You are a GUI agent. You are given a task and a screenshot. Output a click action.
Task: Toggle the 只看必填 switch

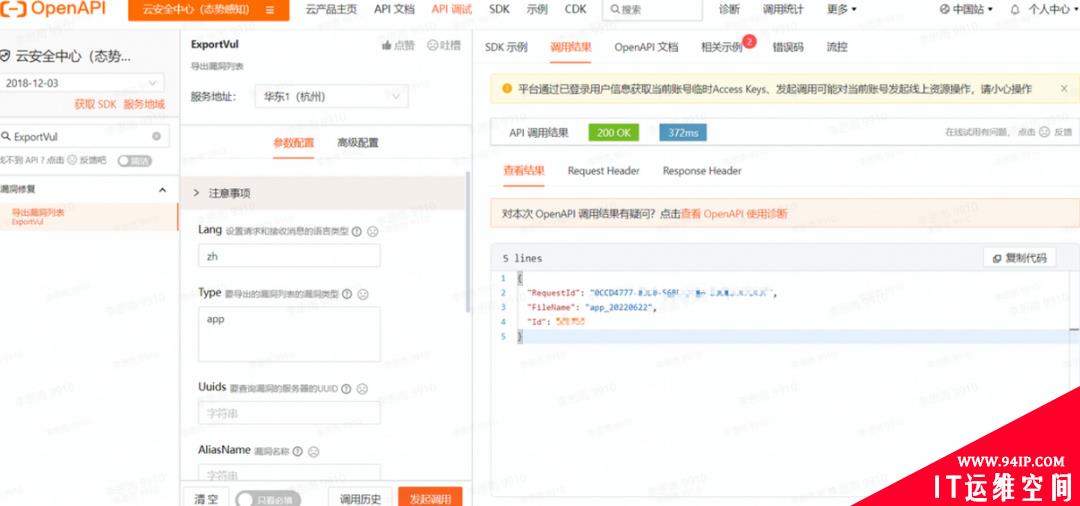pos(267,500)
